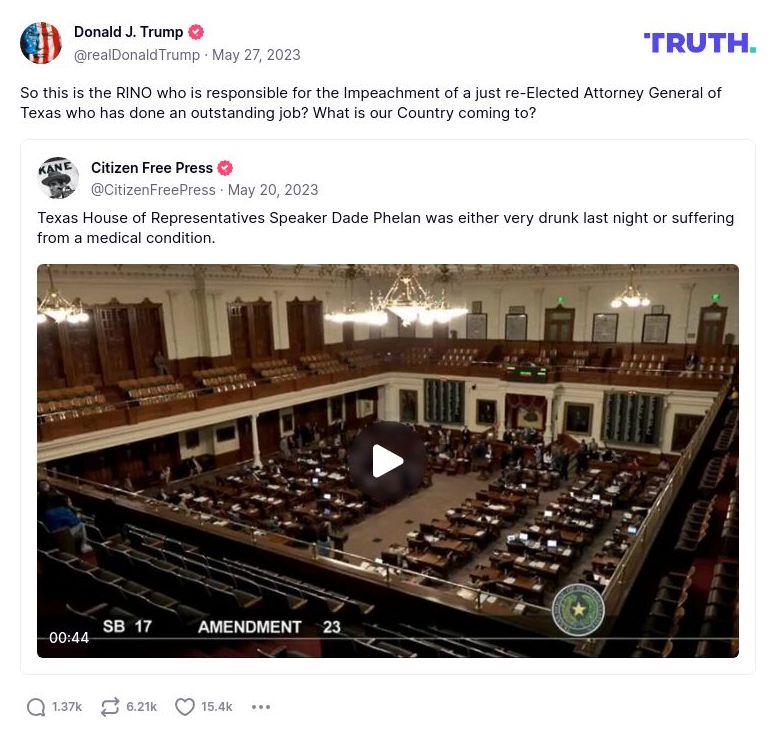Open quoted post text about Dade Phelan
The height and width of the screenshot is (737, 777).
(x=386, y=228)
